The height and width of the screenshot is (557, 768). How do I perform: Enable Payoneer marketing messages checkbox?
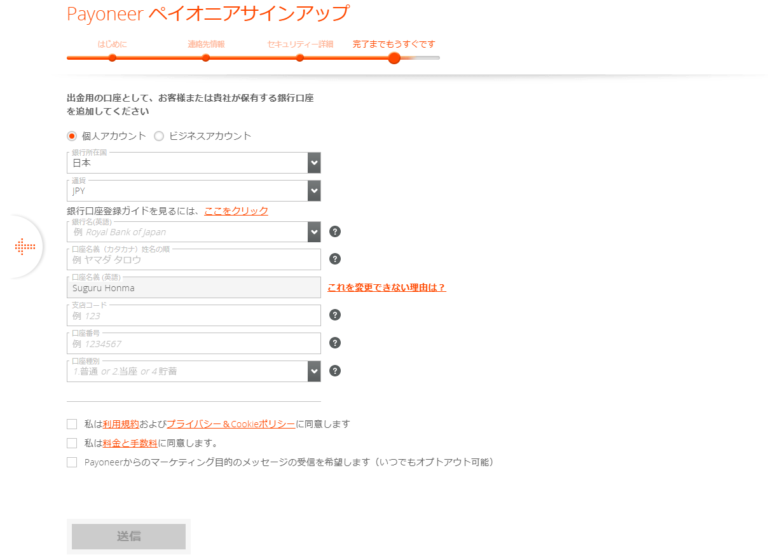tap(72, 462)
